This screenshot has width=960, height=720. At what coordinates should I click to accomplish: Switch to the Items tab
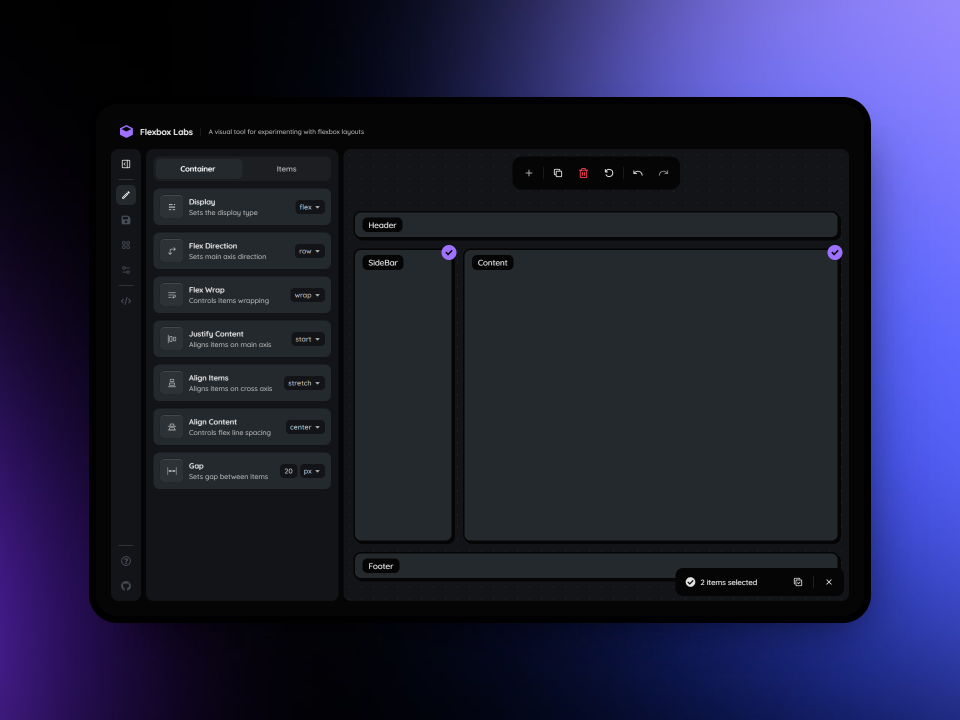(286, 168)
